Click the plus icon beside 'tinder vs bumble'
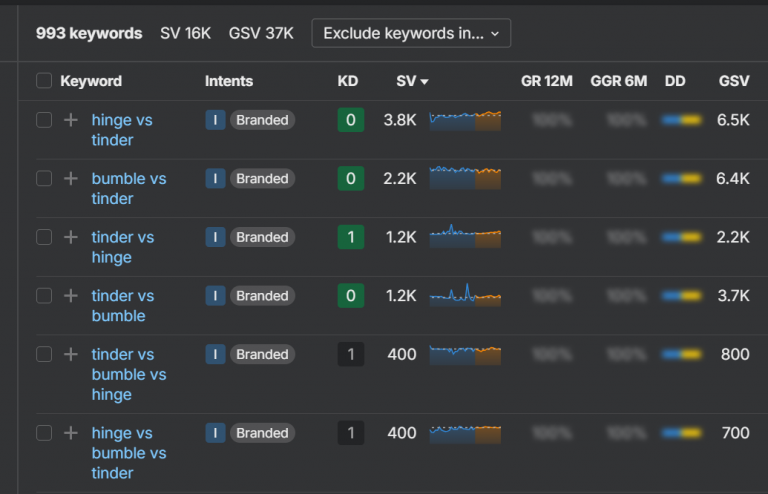 (70, 296)
